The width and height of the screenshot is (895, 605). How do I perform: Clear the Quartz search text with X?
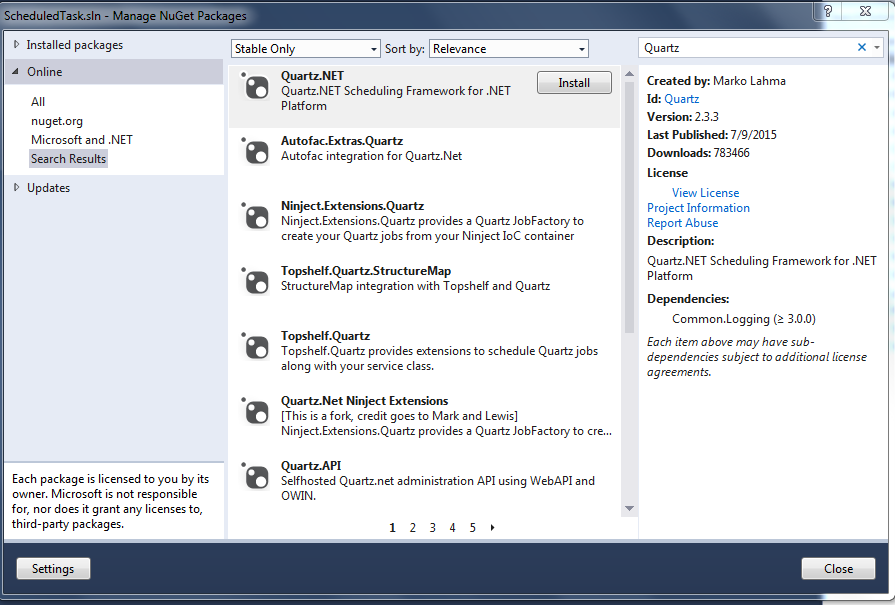862,47
